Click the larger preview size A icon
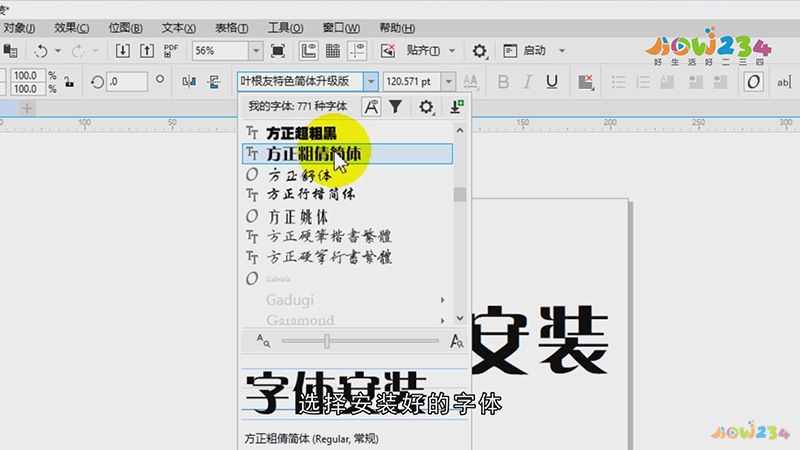 (x=457, y=341)
